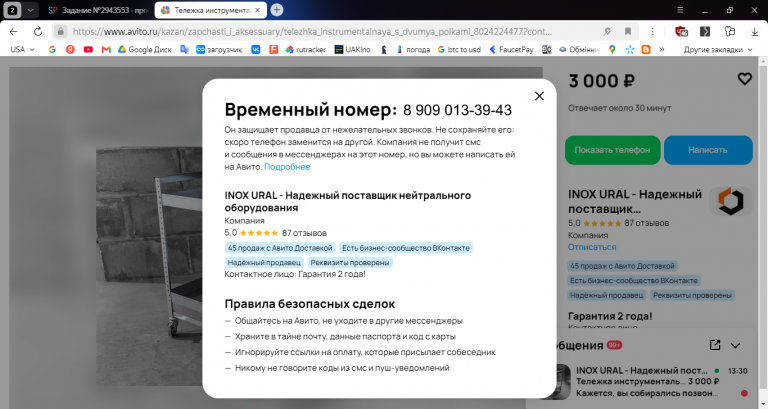Open the rutracker bookmark
Viewport: 768px width, 409px height.
(306, 49)
